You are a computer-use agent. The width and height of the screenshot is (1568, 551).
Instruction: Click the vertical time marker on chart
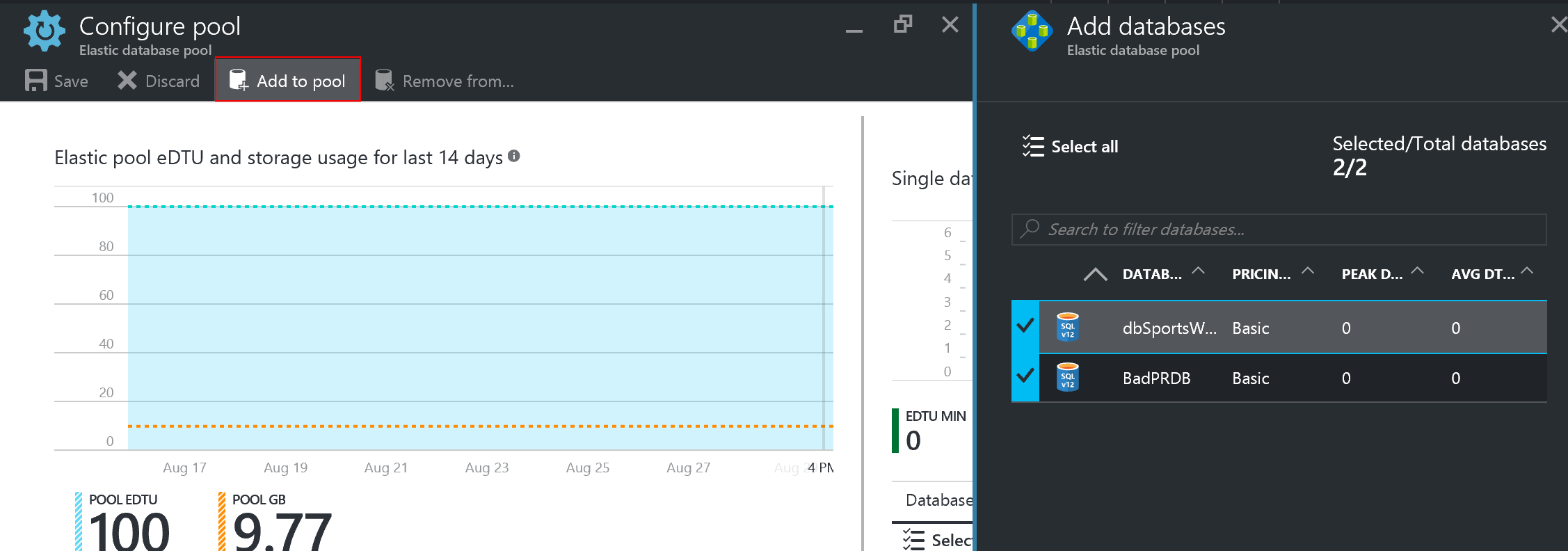pyautogui.click(x=824, y=320)
